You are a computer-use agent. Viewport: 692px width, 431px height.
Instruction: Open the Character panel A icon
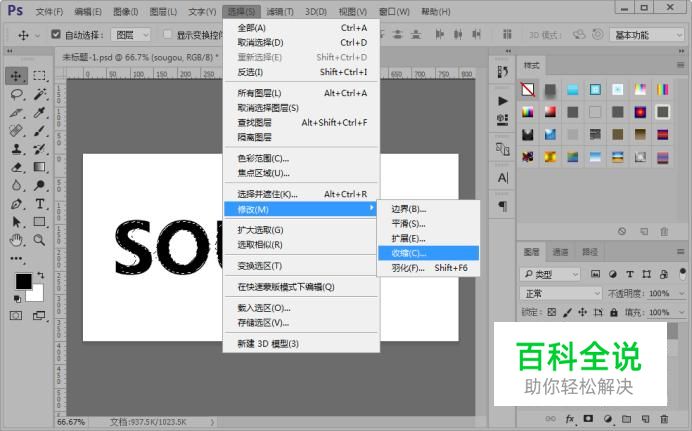point(503,178)
